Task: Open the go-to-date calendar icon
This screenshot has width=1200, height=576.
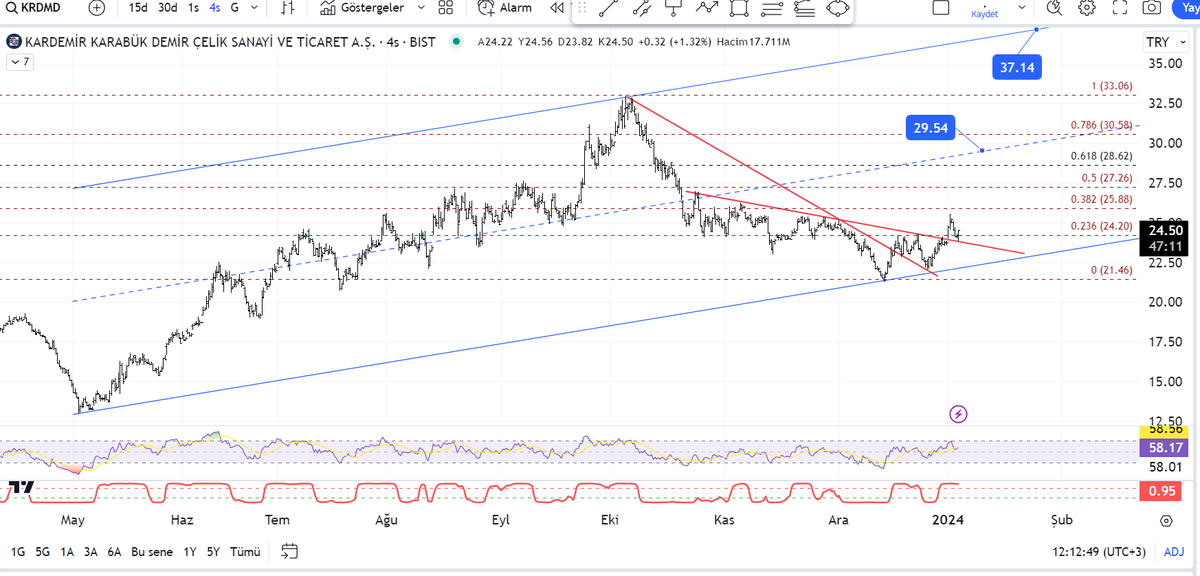Action: 290,551
